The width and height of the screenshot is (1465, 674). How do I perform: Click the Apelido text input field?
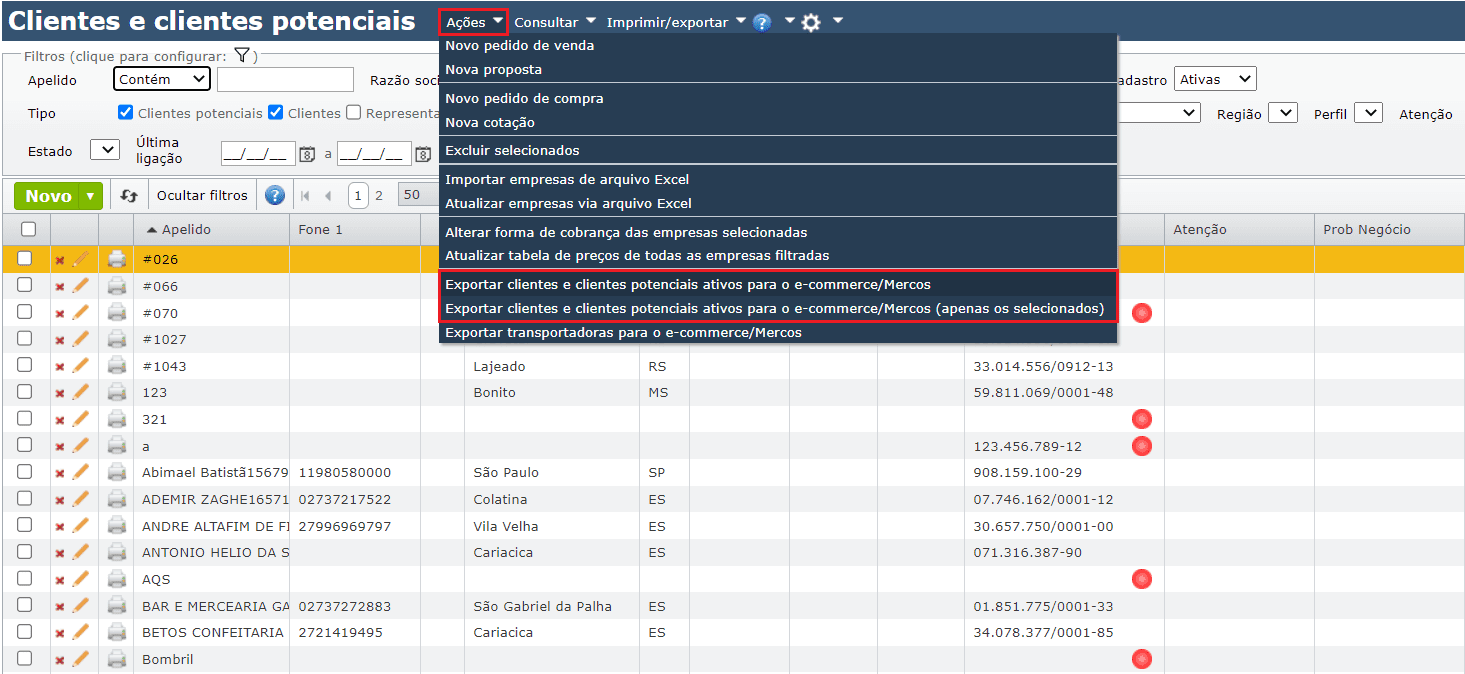click(285, 80)
